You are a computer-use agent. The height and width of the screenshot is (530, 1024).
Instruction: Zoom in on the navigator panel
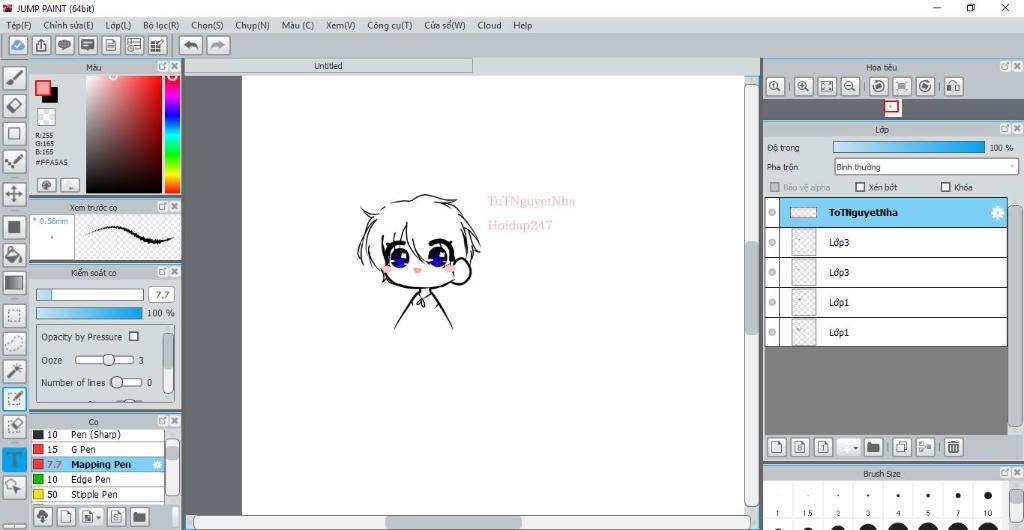[x=804, y=86]
